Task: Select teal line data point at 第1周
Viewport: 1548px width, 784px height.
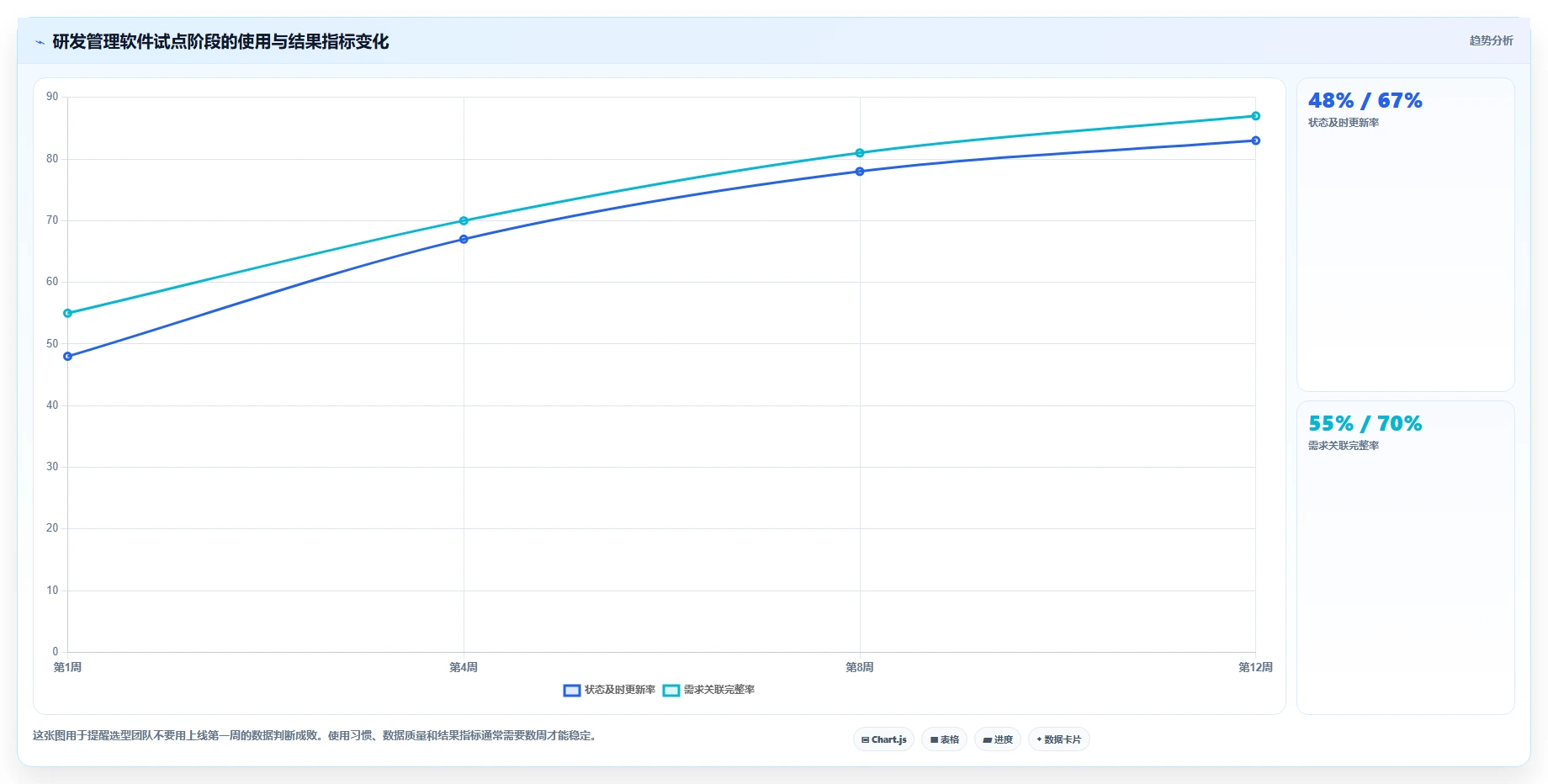Action: pyautogui.click(x=68, y=313)
